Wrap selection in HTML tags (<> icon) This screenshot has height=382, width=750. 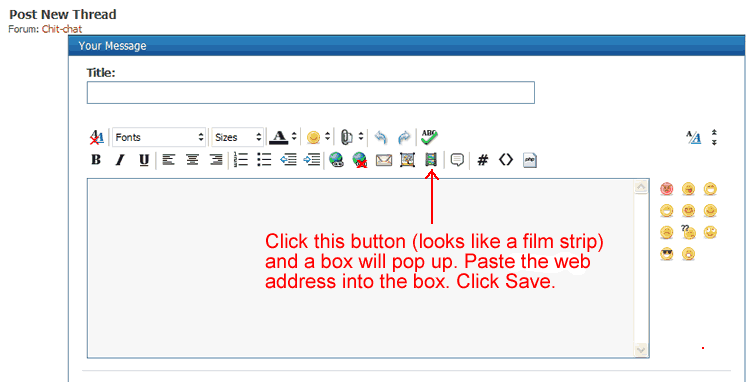click(506, 160)
